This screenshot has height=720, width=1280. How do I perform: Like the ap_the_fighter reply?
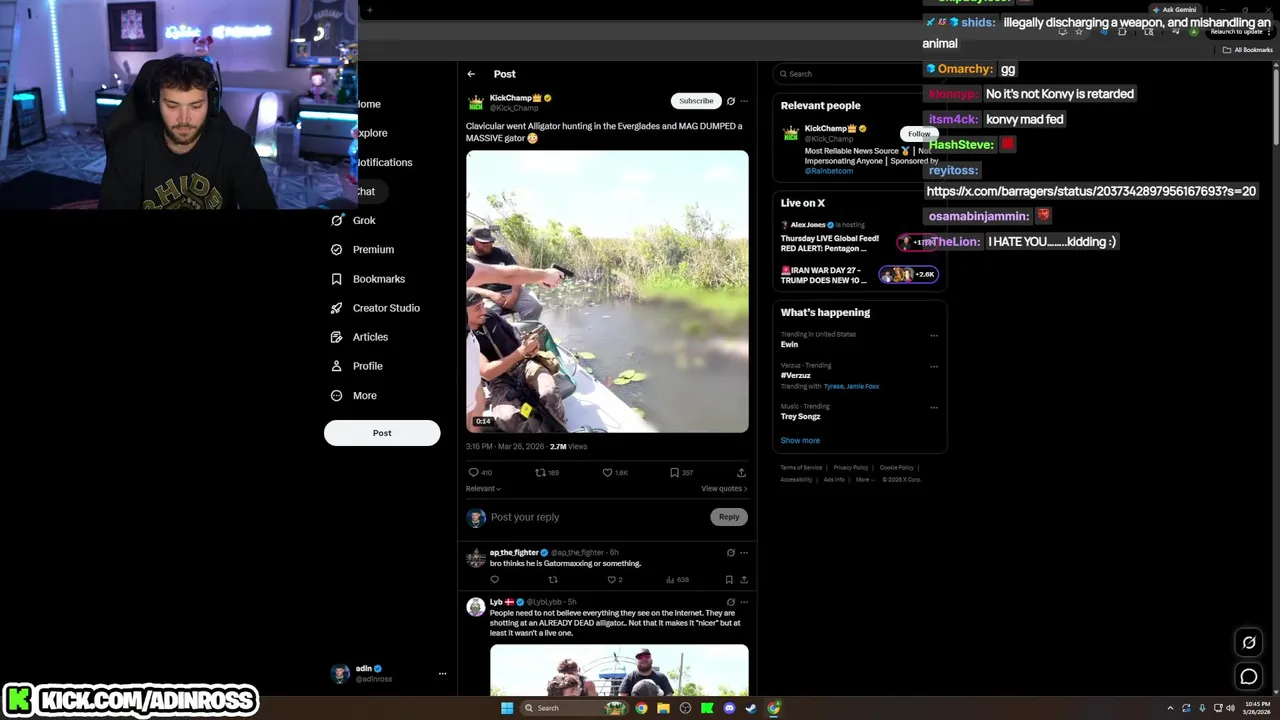coord(611,580)
